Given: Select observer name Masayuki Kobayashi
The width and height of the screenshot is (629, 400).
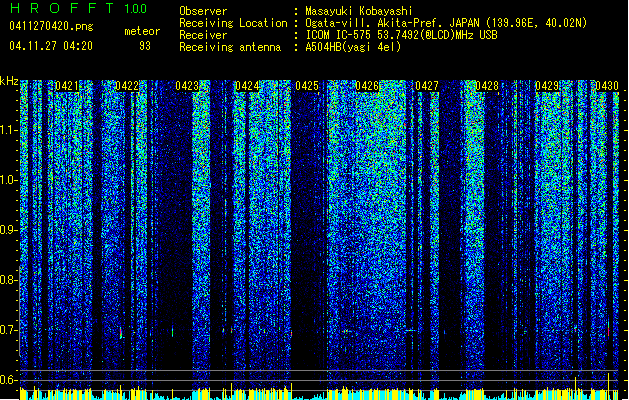Looking at the screenshot, I should 359,11.
